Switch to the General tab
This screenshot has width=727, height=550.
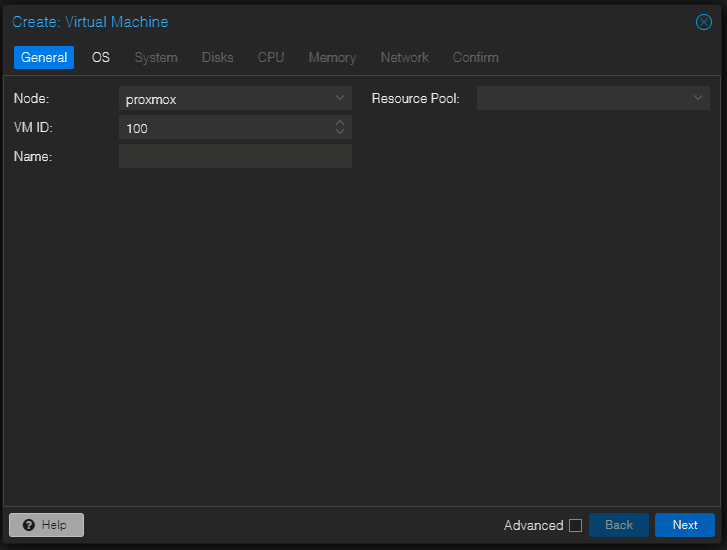(44, 58)
